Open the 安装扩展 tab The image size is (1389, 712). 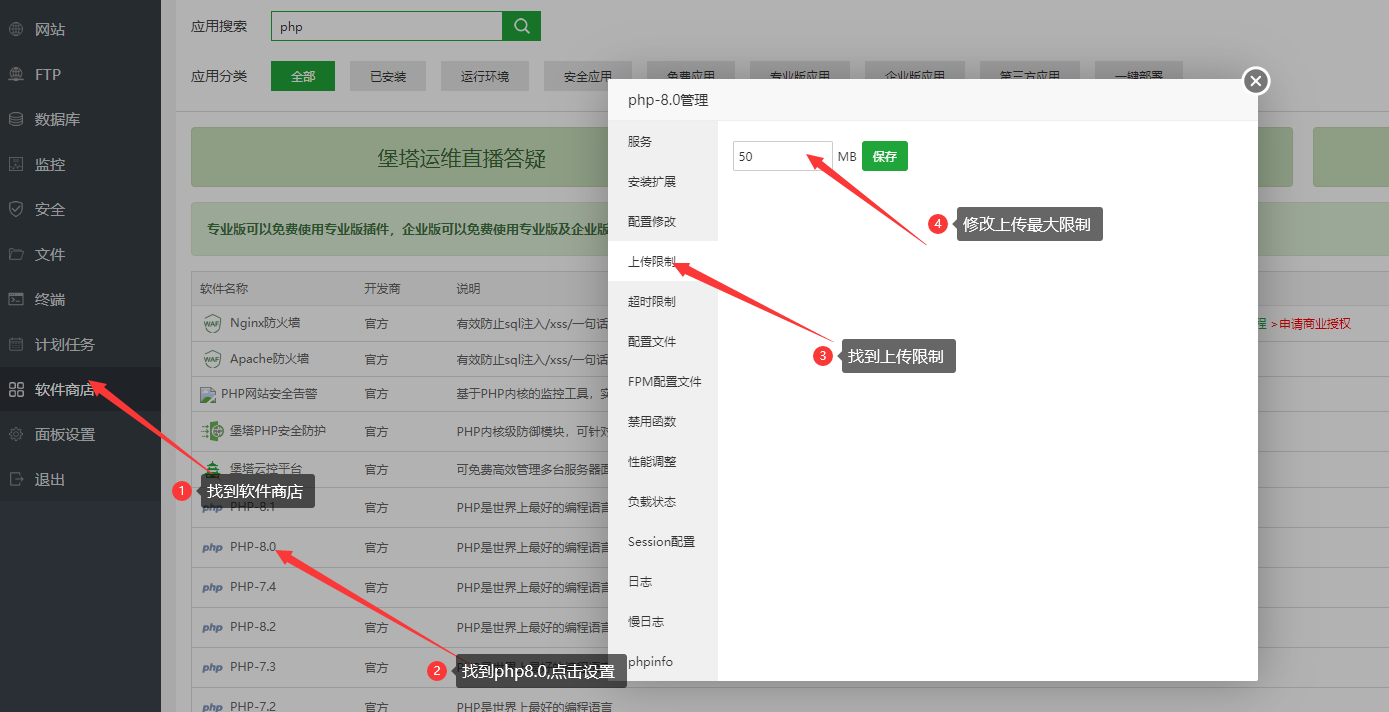pos(652,181)
